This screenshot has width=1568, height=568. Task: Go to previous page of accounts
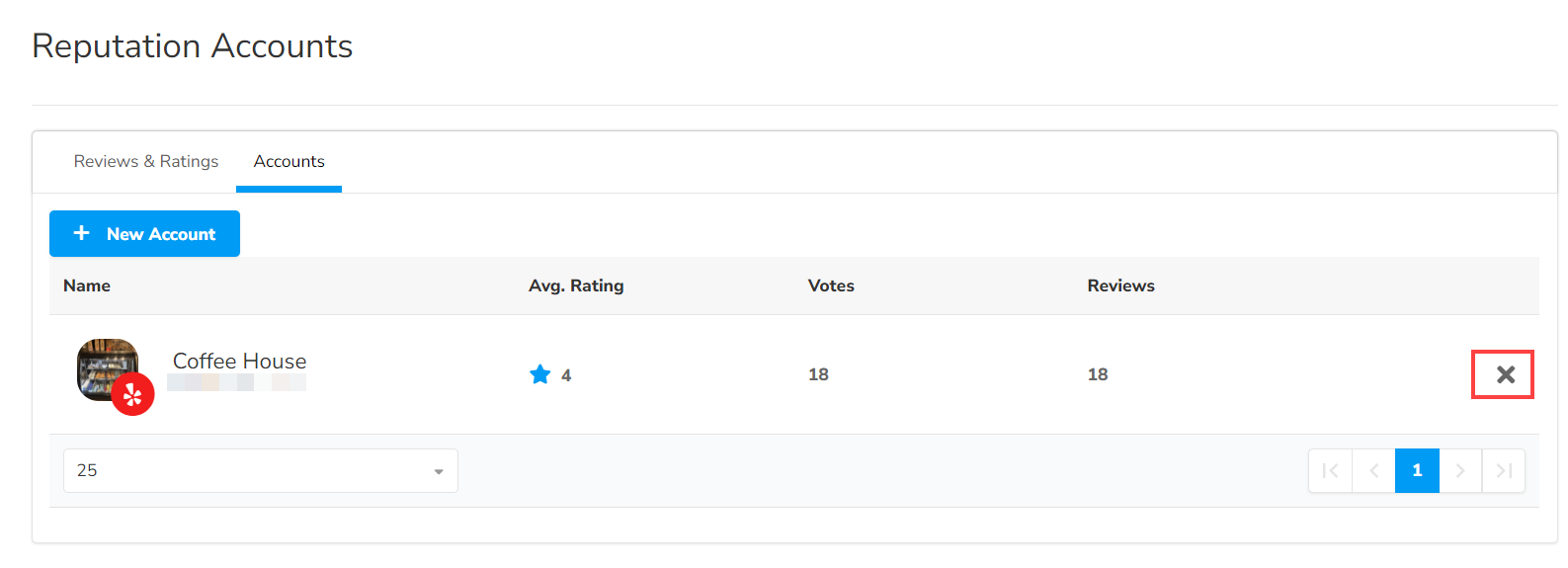pos(1373,471)
